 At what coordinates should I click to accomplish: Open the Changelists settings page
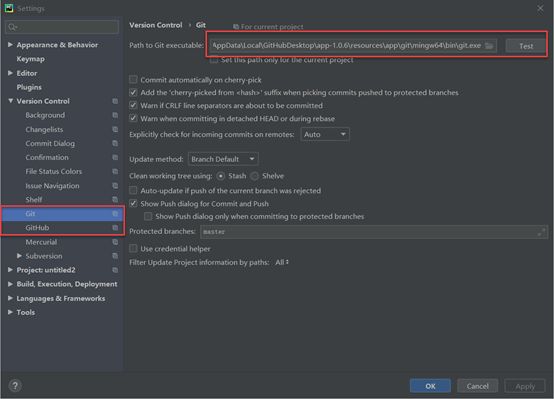(x=44, y=129)
